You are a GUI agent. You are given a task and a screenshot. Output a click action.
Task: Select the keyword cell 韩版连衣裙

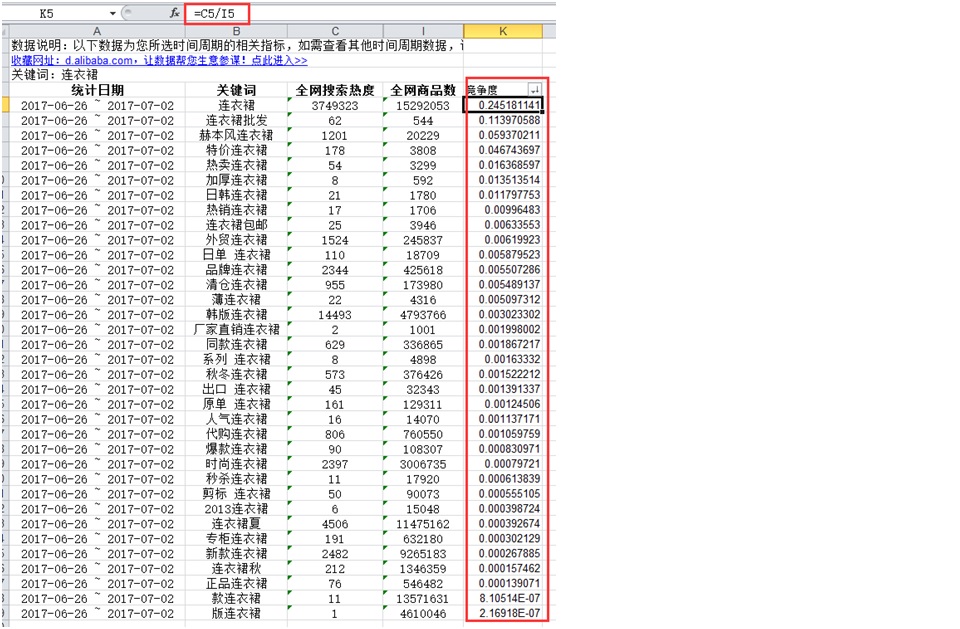click(237, 314)
